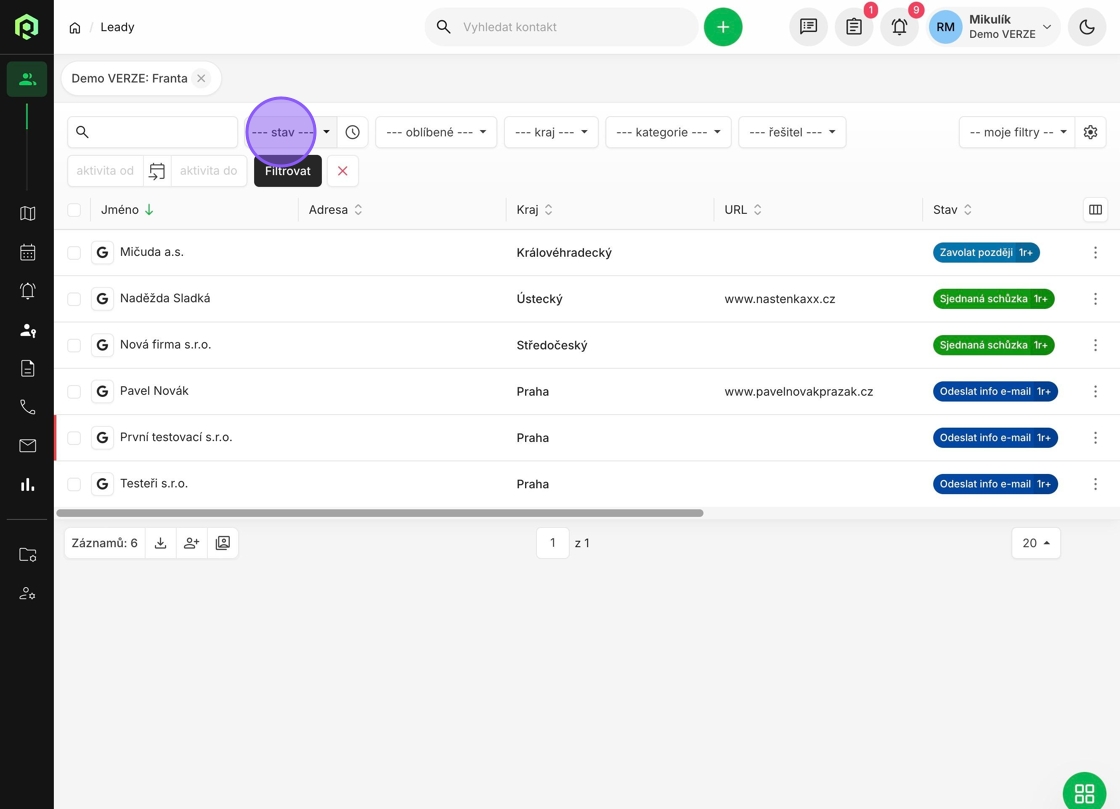Open the kraj filter dropdown
Screen dimensions: 1120x809
point(551,132)
